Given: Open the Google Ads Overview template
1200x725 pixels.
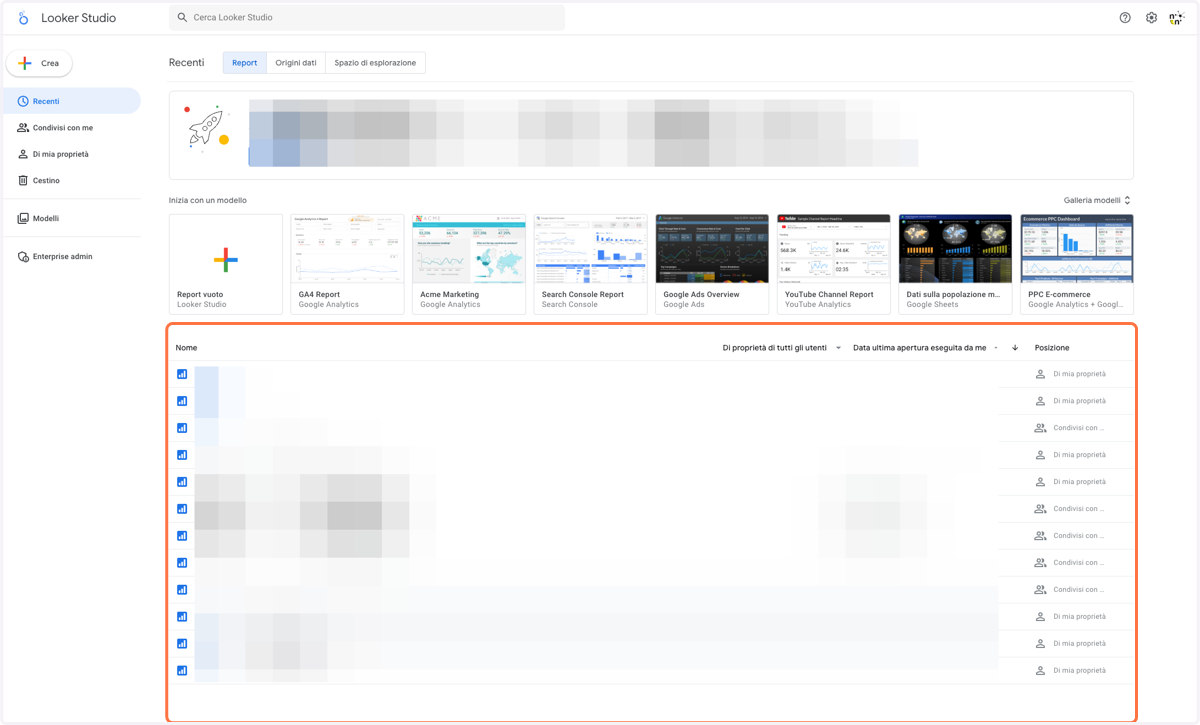Looking at the screenshot, I should [x=712, y=264].
